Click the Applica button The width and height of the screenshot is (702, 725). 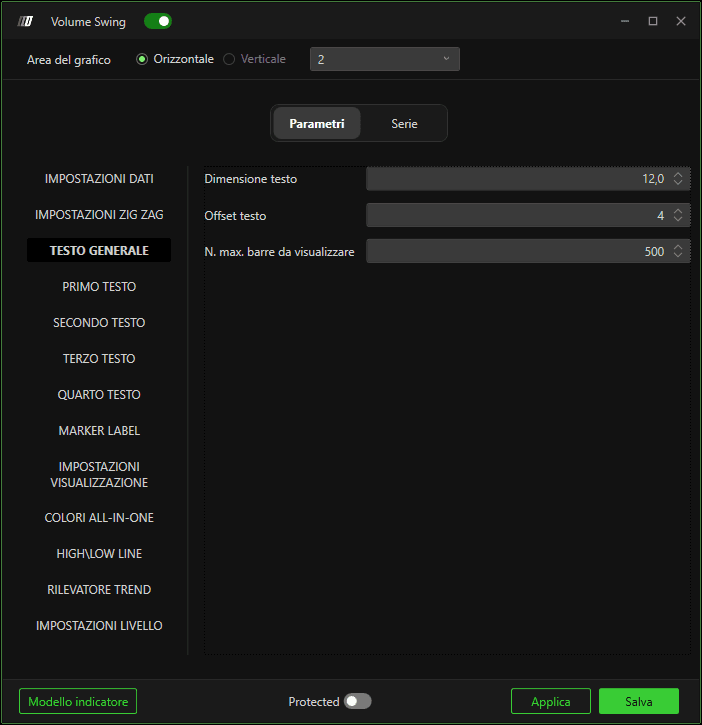[x=551, y=701]
